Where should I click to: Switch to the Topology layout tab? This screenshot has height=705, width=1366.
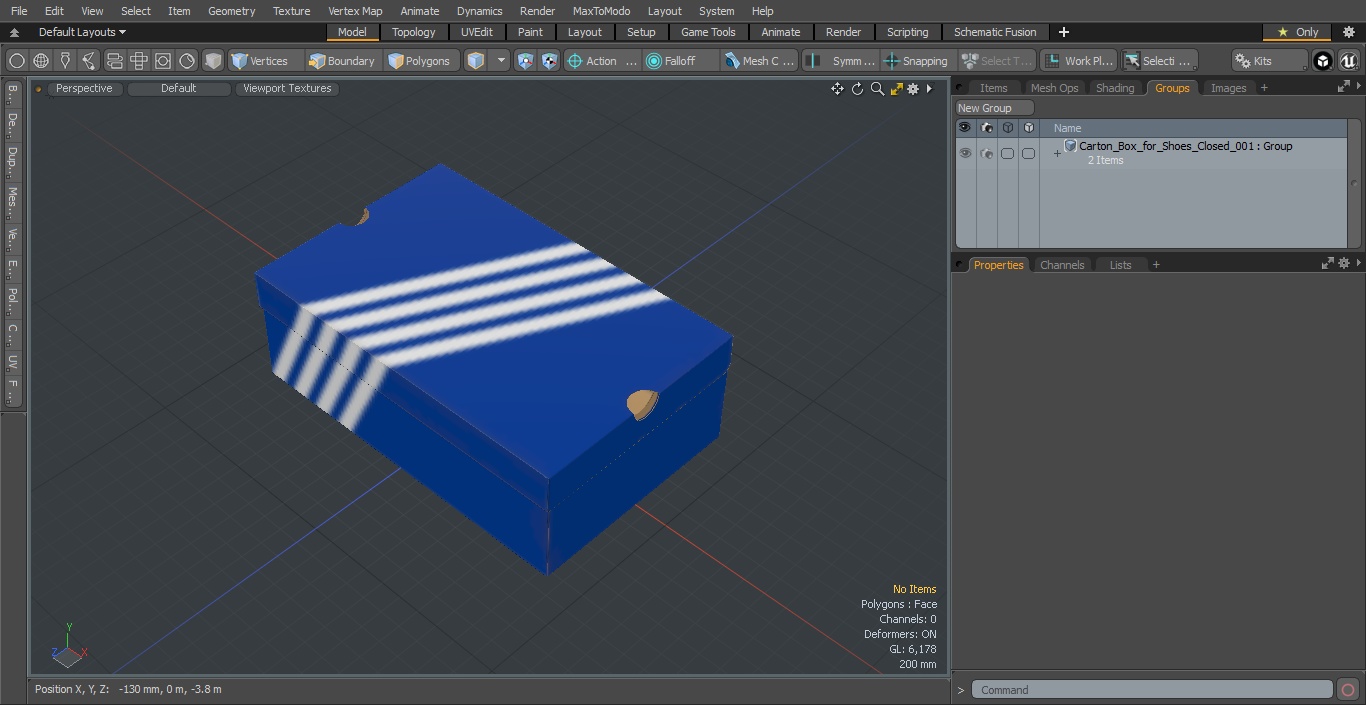click(413, 32)
